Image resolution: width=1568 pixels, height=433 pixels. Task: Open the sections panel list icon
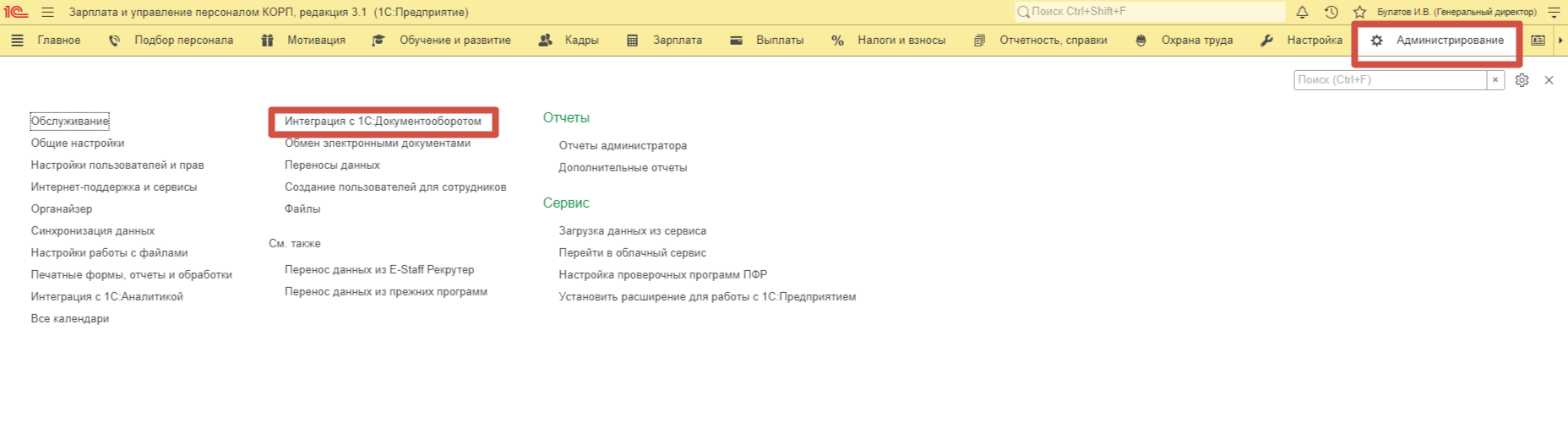[x=17, y=41]
